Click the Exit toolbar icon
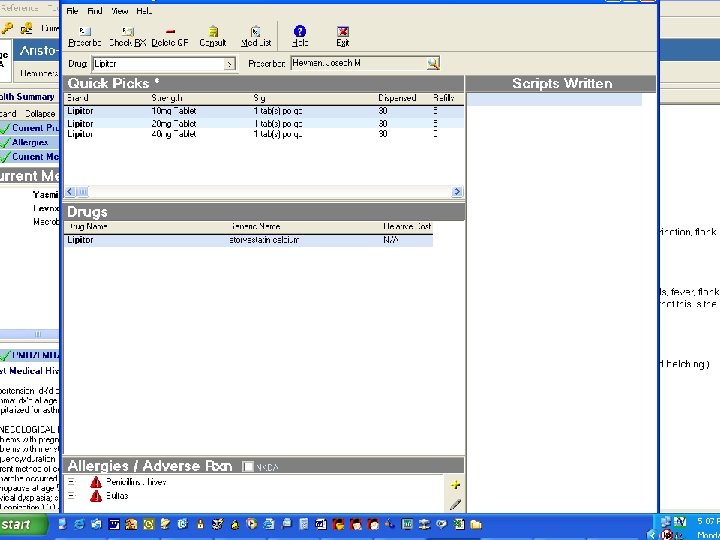Screen dimensions: 720x540 343,31
